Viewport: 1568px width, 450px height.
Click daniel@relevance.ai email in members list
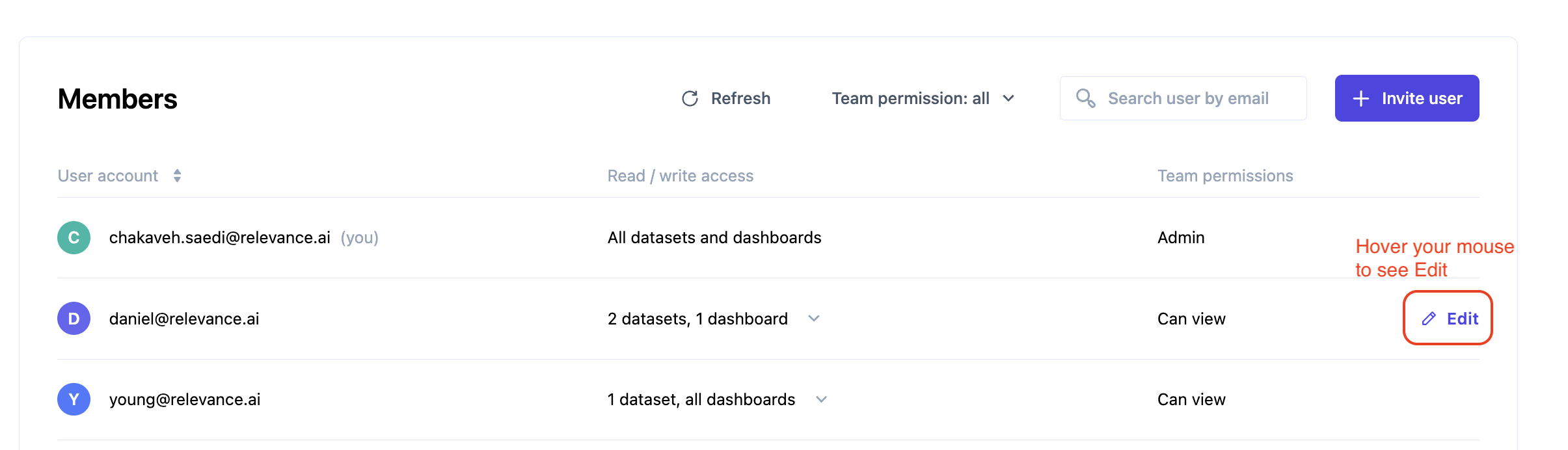point(184,319)
